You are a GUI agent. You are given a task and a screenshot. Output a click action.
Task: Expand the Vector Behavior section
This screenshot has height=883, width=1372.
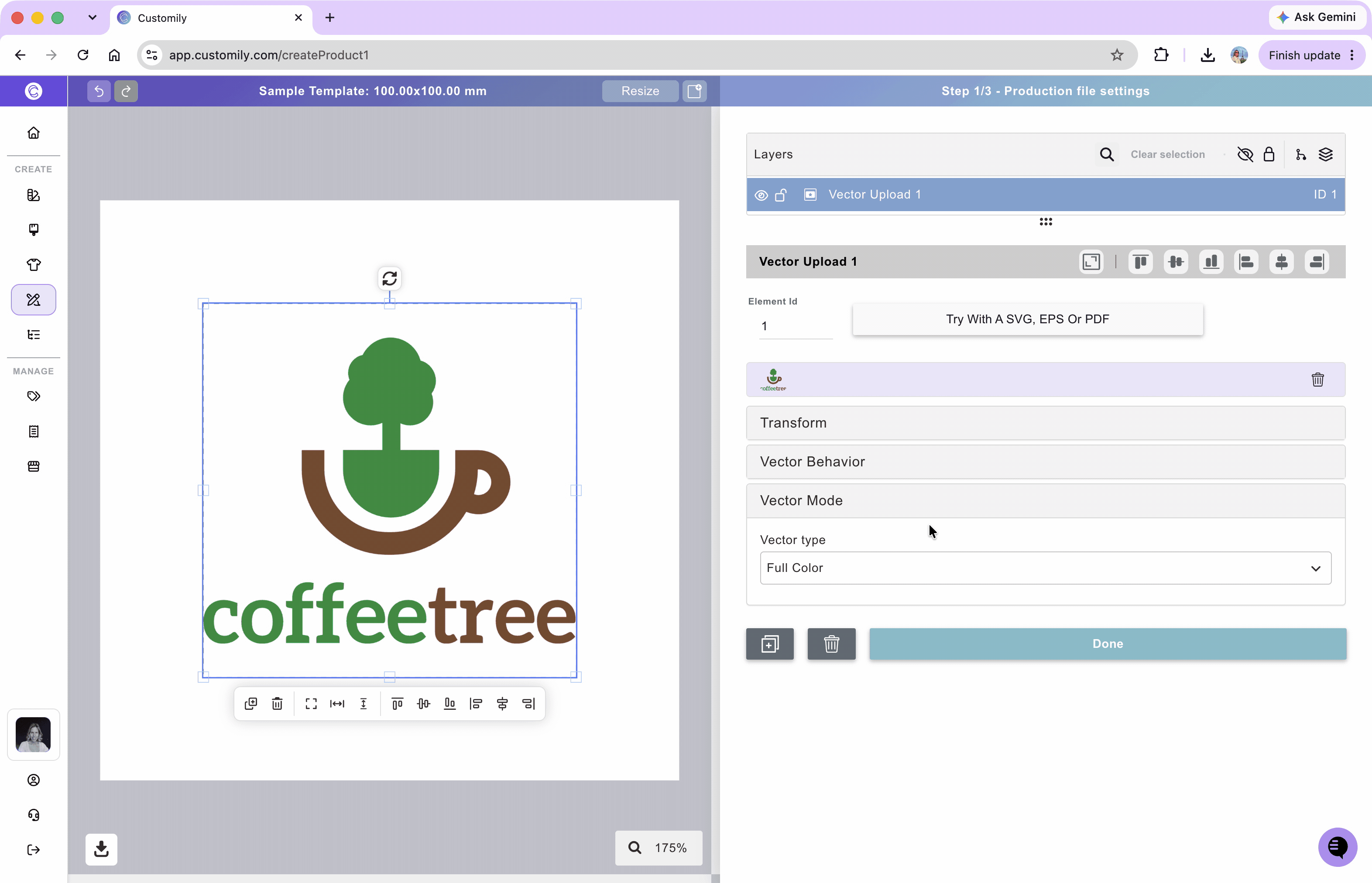click(x=1045, y=462)
